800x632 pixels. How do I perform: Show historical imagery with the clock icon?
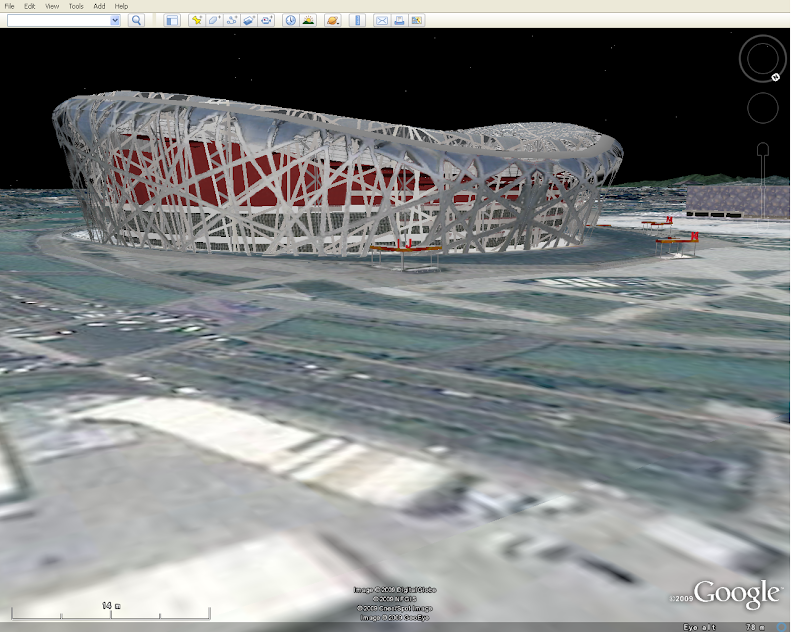(x=290, y=20)
